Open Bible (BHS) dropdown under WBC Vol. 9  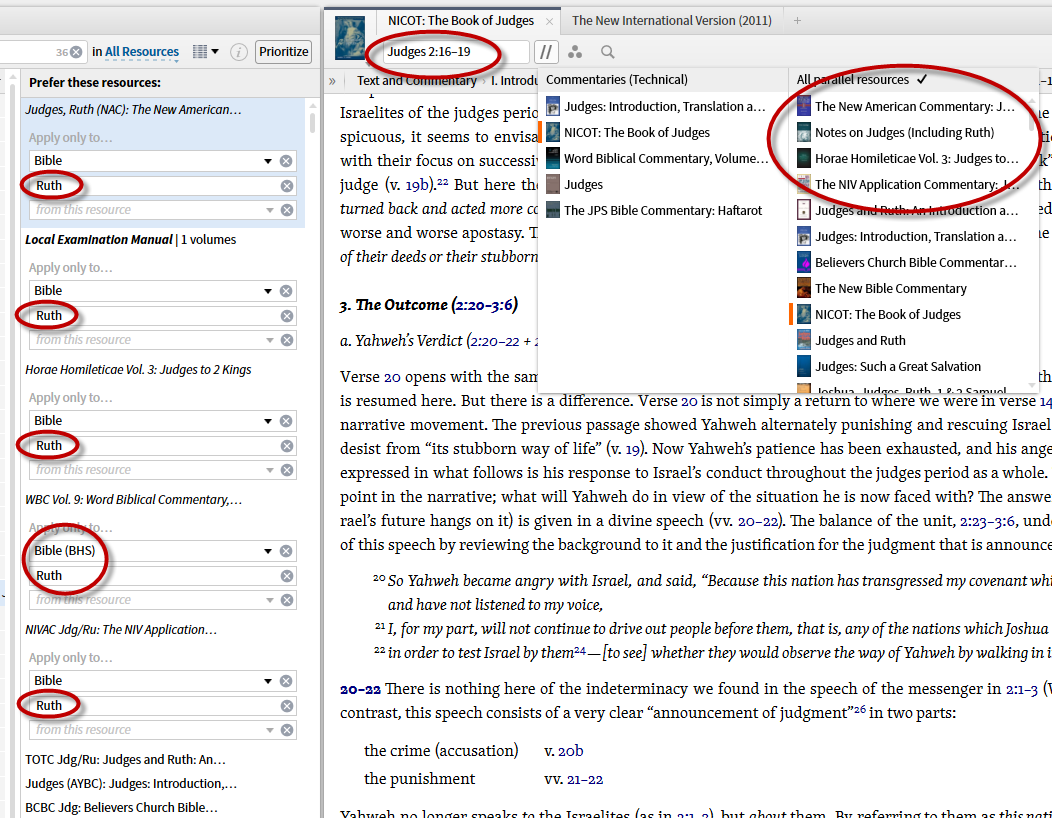coord(268,552)
